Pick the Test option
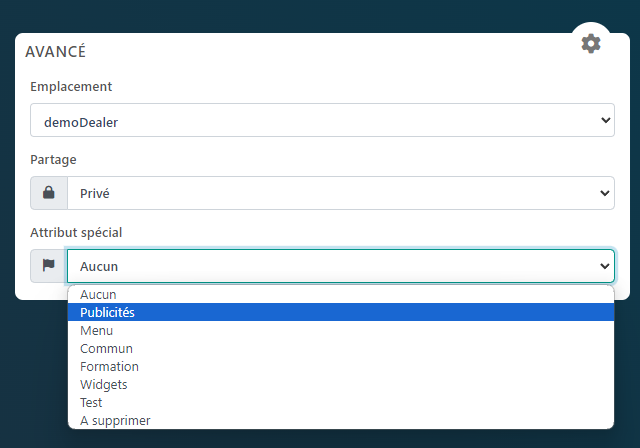This screenshot has width=640, height=448. (x=91, y=403)
